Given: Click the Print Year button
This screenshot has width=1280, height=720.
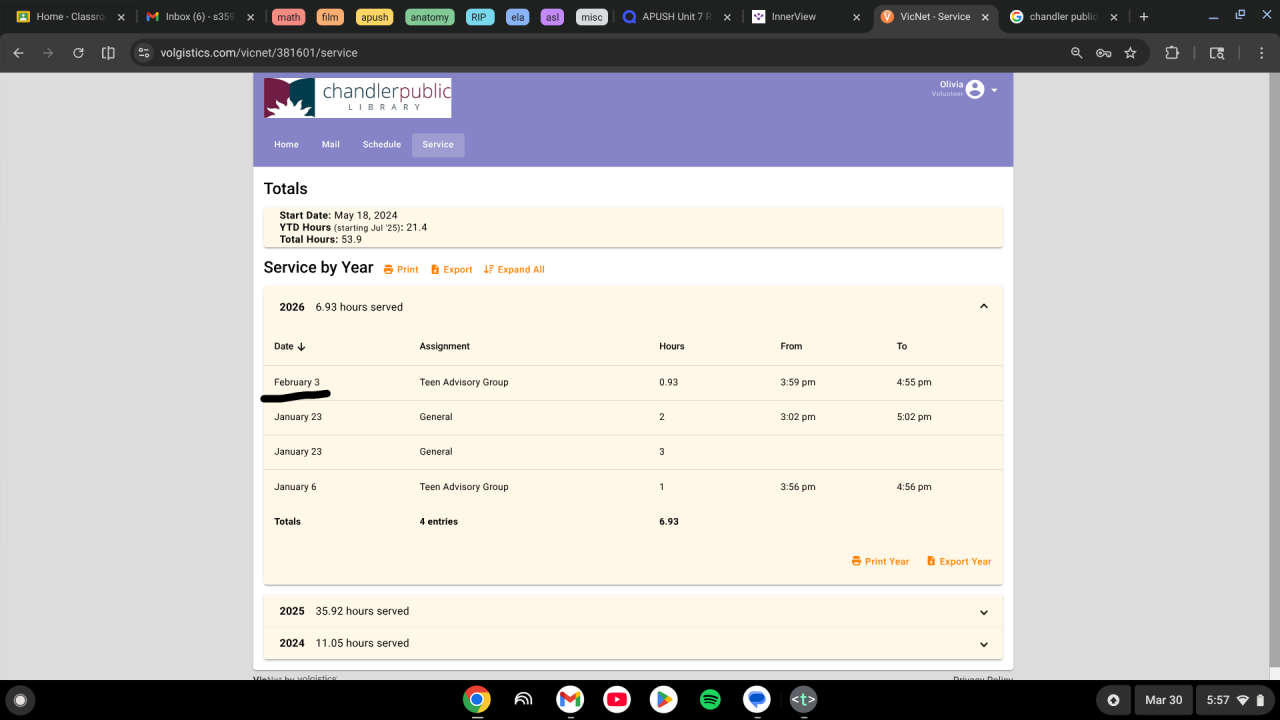Looking at the screenshot, I should click(880, 561).
